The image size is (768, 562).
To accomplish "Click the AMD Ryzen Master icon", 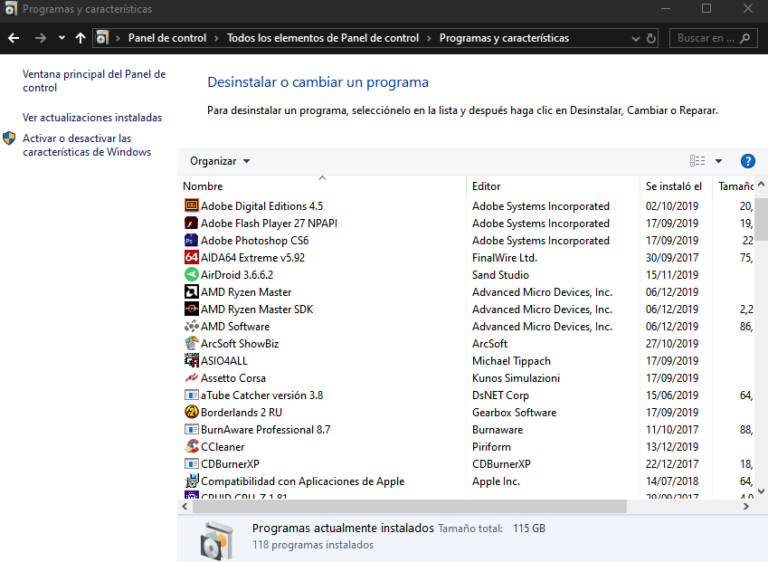I will tap(191, 292).
